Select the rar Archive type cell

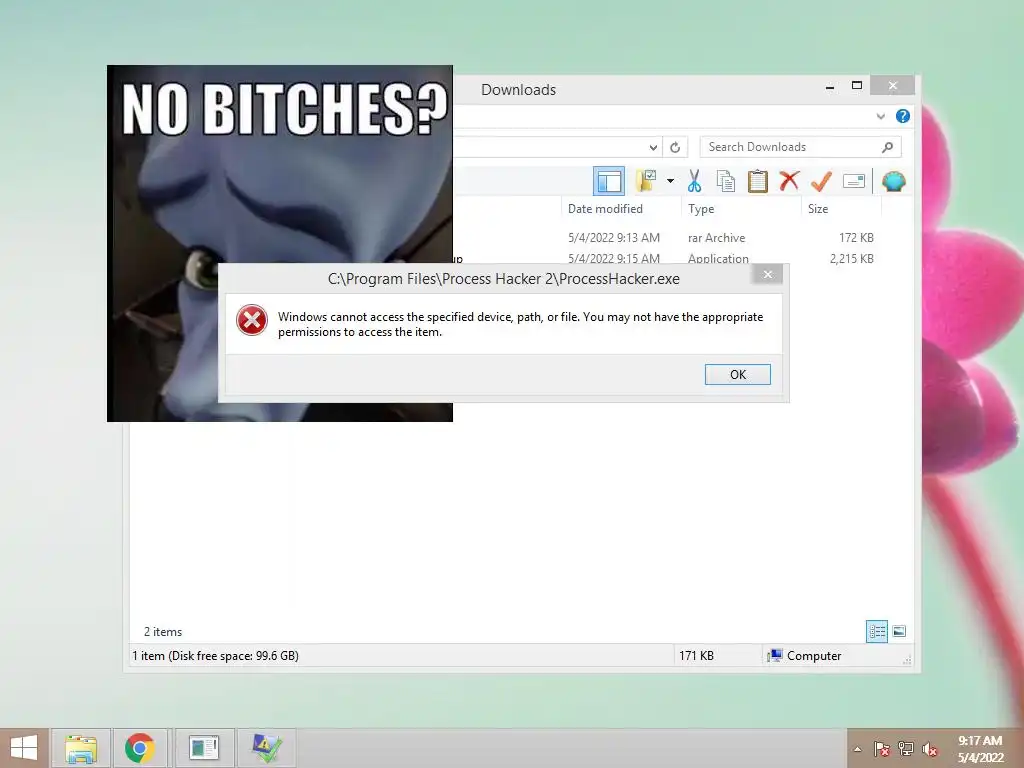716,238
